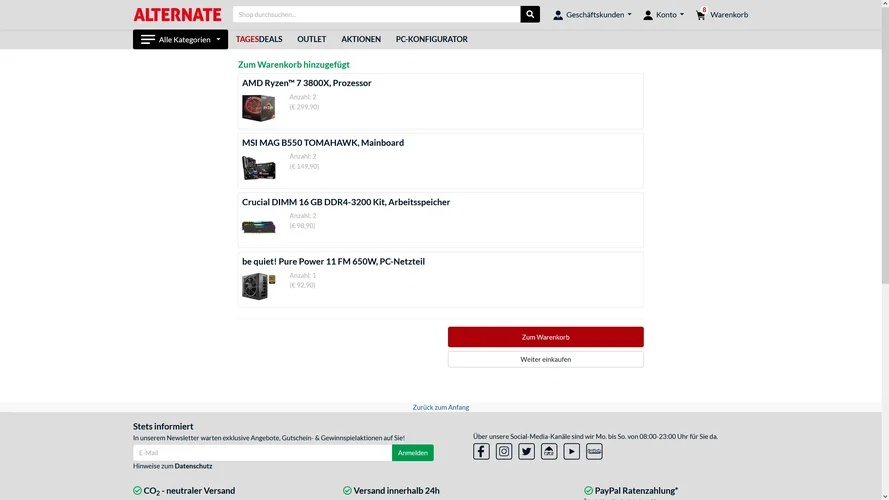Open the Twitter social icon
Screen dimensions: 889x500
[x=526, y=451]
